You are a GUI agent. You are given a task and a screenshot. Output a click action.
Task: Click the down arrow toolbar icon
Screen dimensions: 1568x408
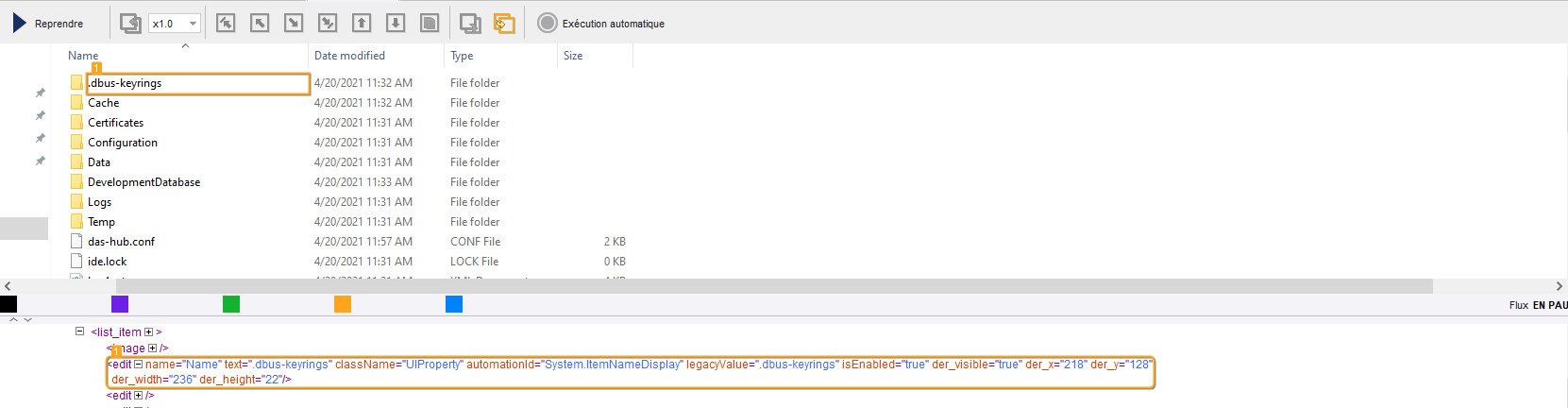pyautogui.click(x=396, y=24)
